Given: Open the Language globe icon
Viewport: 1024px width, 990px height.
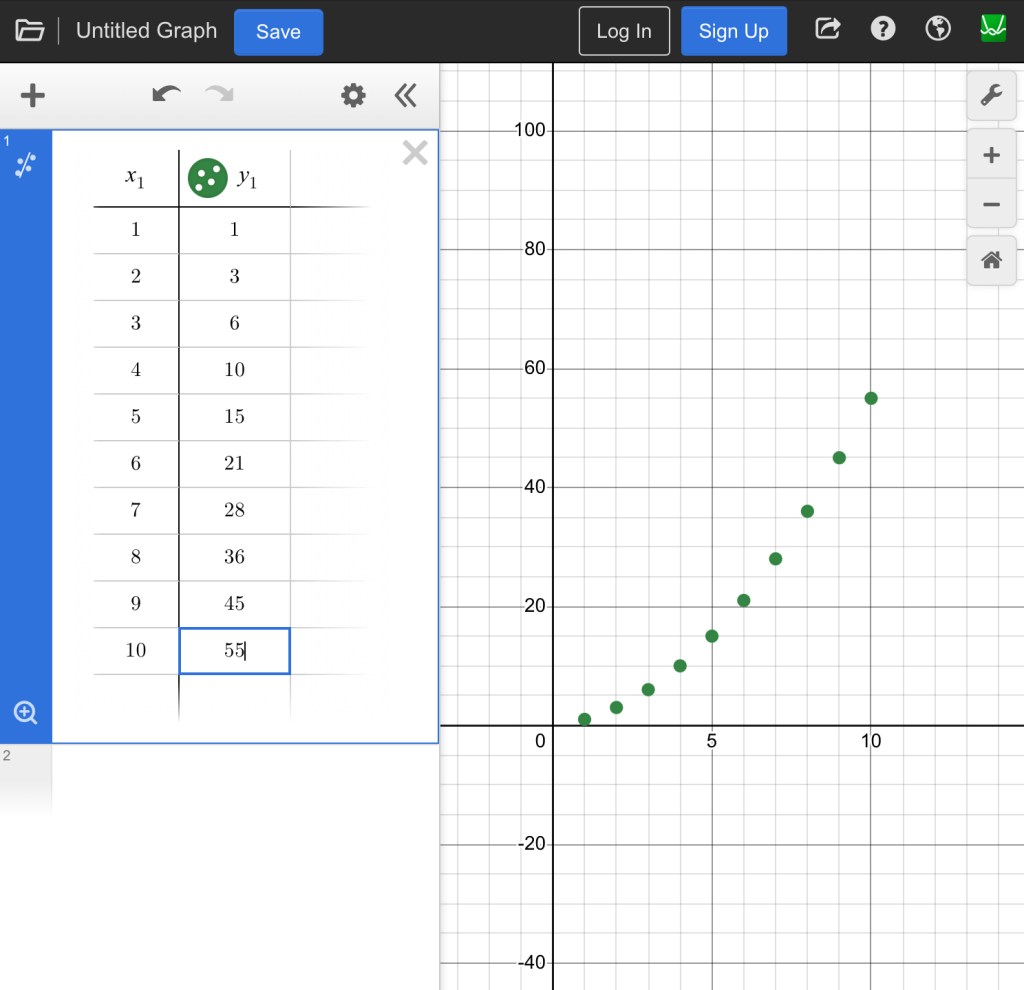Looking at the screenshot, I should [x=938, y=29].
